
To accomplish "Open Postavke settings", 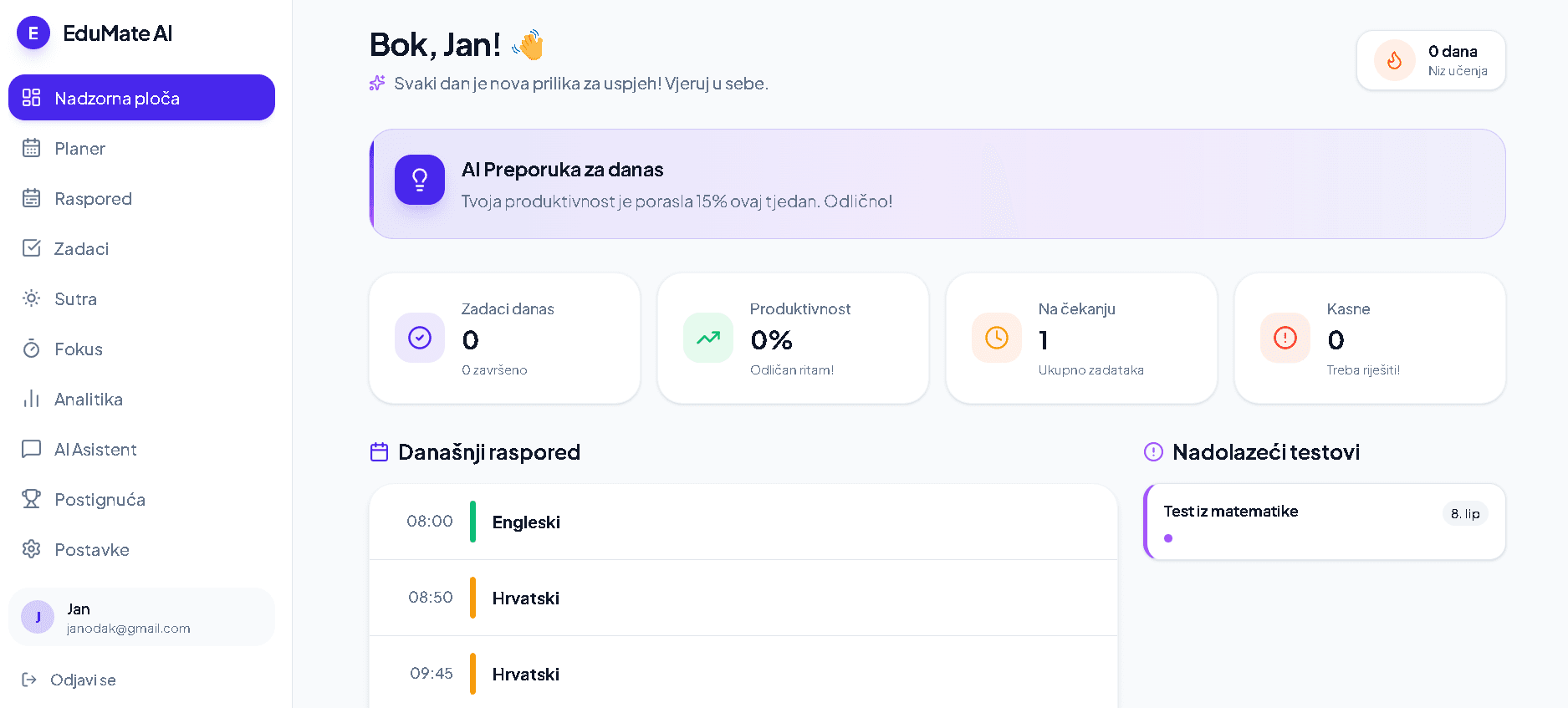I will pyautogui.click(x=141, y=549).
